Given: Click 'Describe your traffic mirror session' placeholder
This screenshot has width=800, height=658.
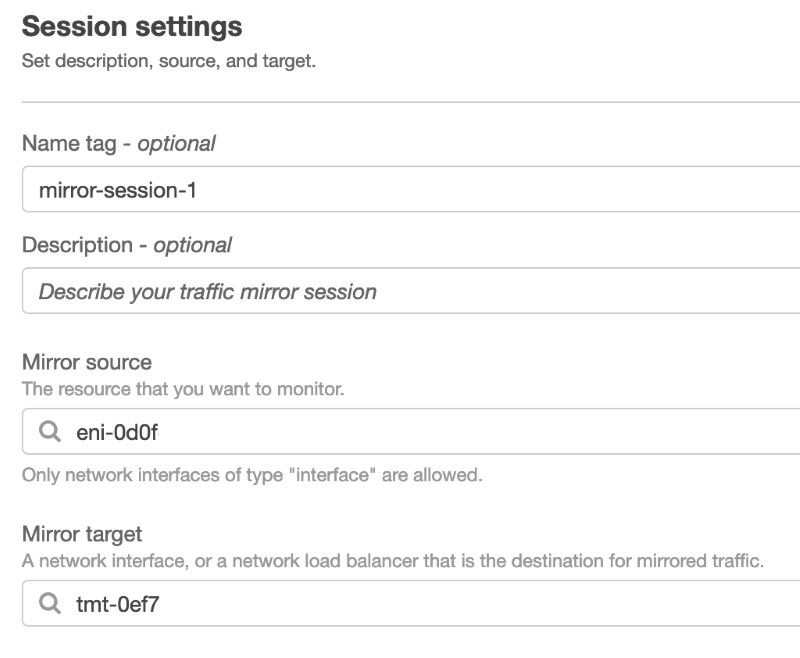Looking at the screenshot, I should [x=208, y=292].
